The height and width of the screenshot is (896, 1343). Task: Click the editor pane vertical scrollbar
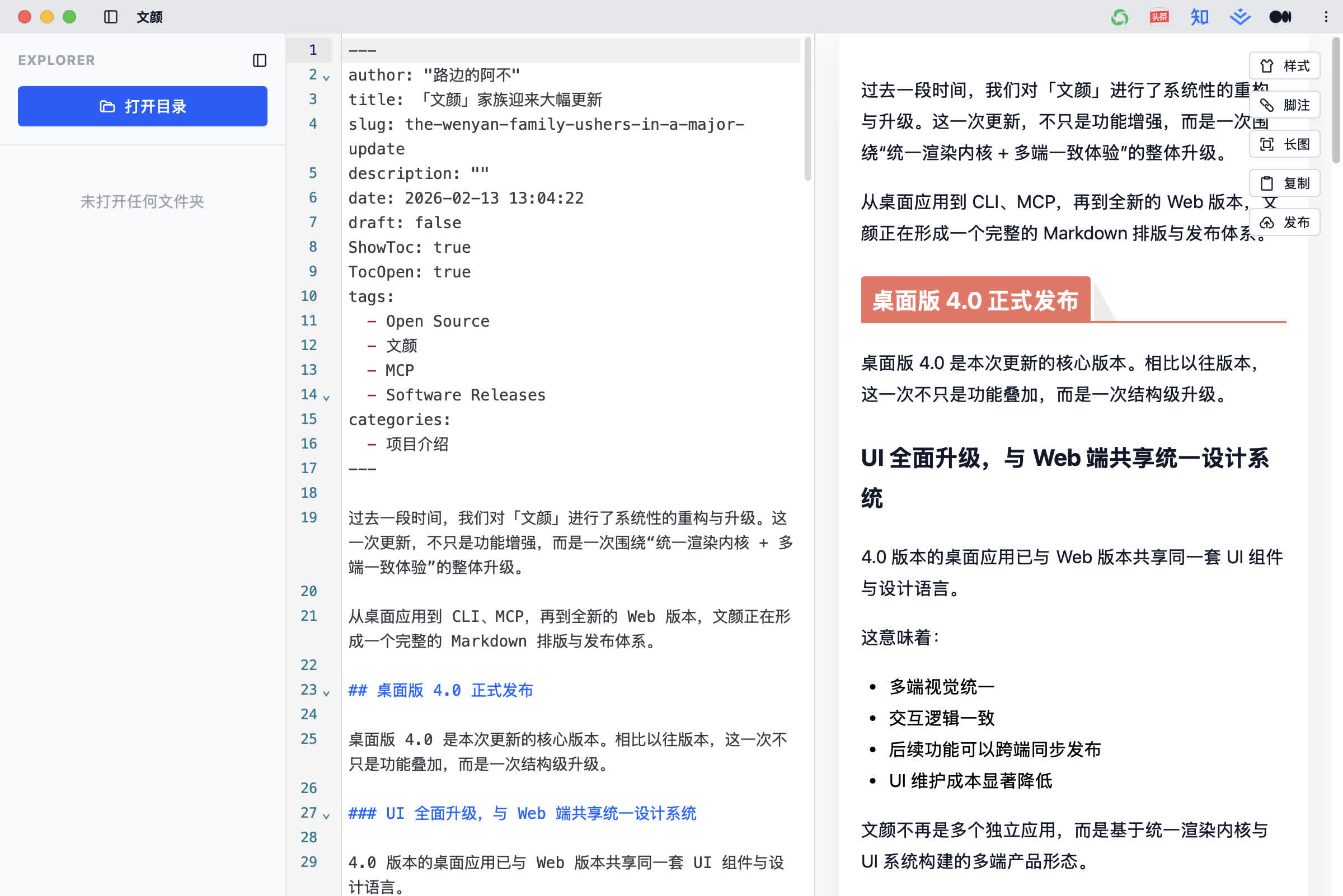click(807, 109)
